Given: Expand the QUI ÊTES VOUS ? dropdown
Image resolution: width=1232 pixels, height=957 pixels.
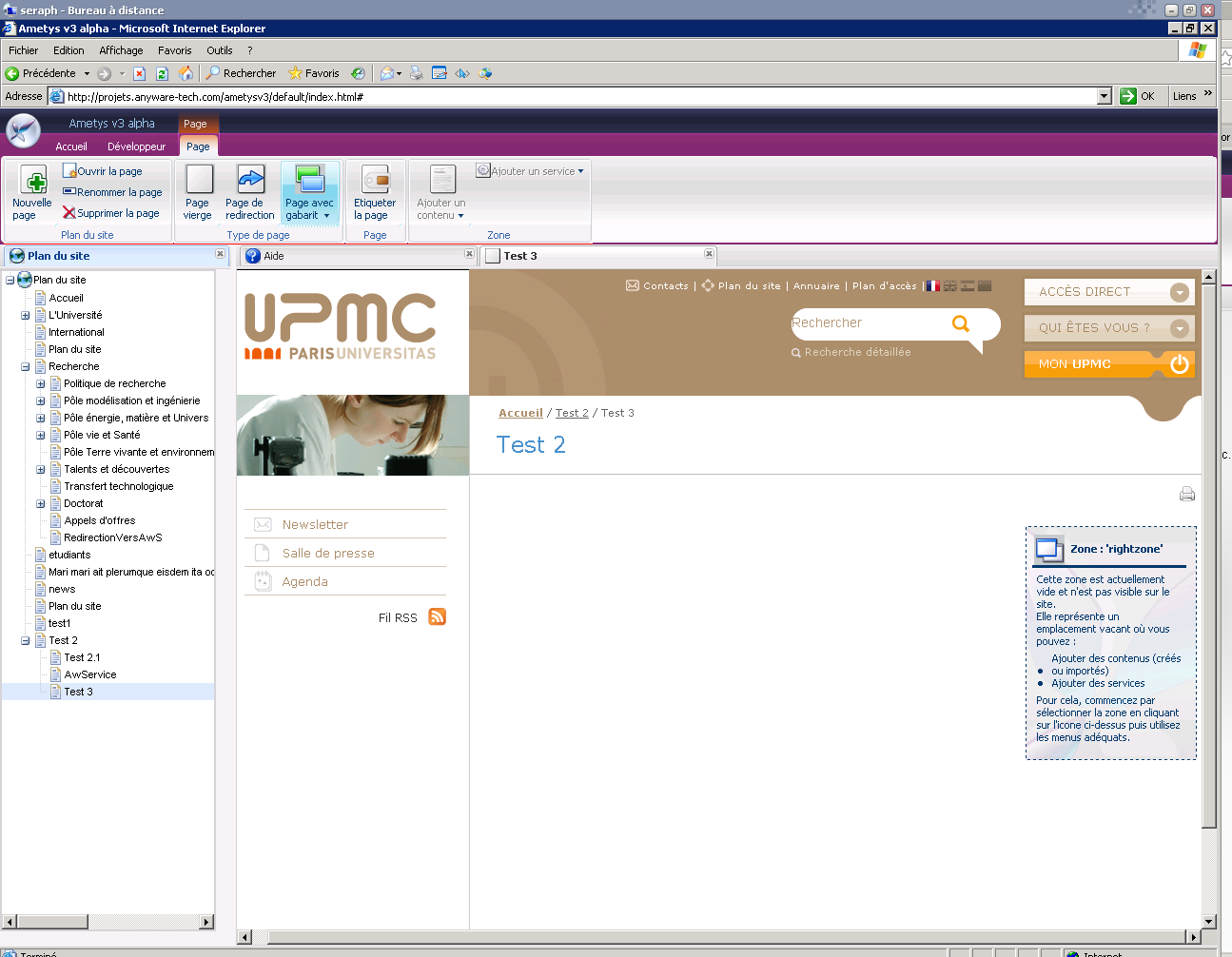Looking at the screenshot, I should pos(1179,328).
